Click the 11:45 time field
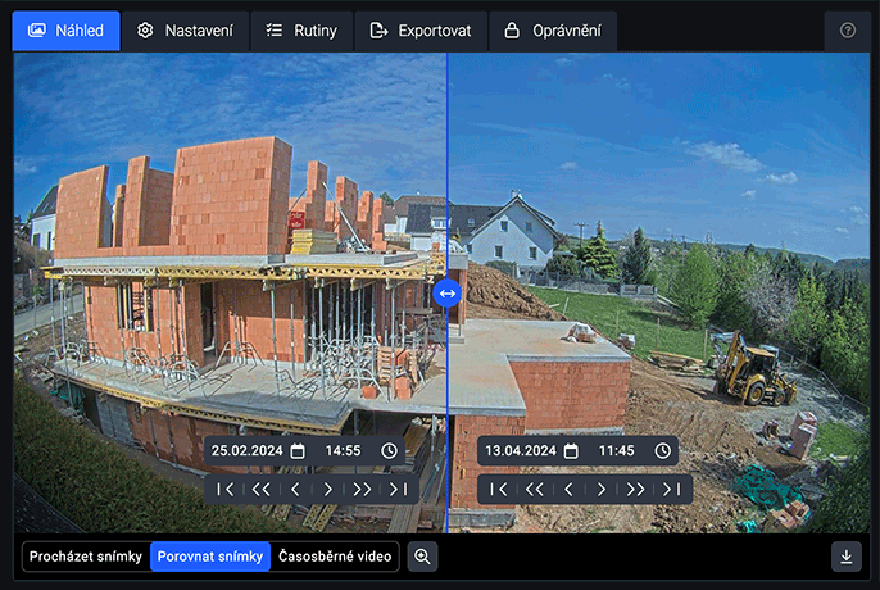880x590 pixels. tap(616, 451)
